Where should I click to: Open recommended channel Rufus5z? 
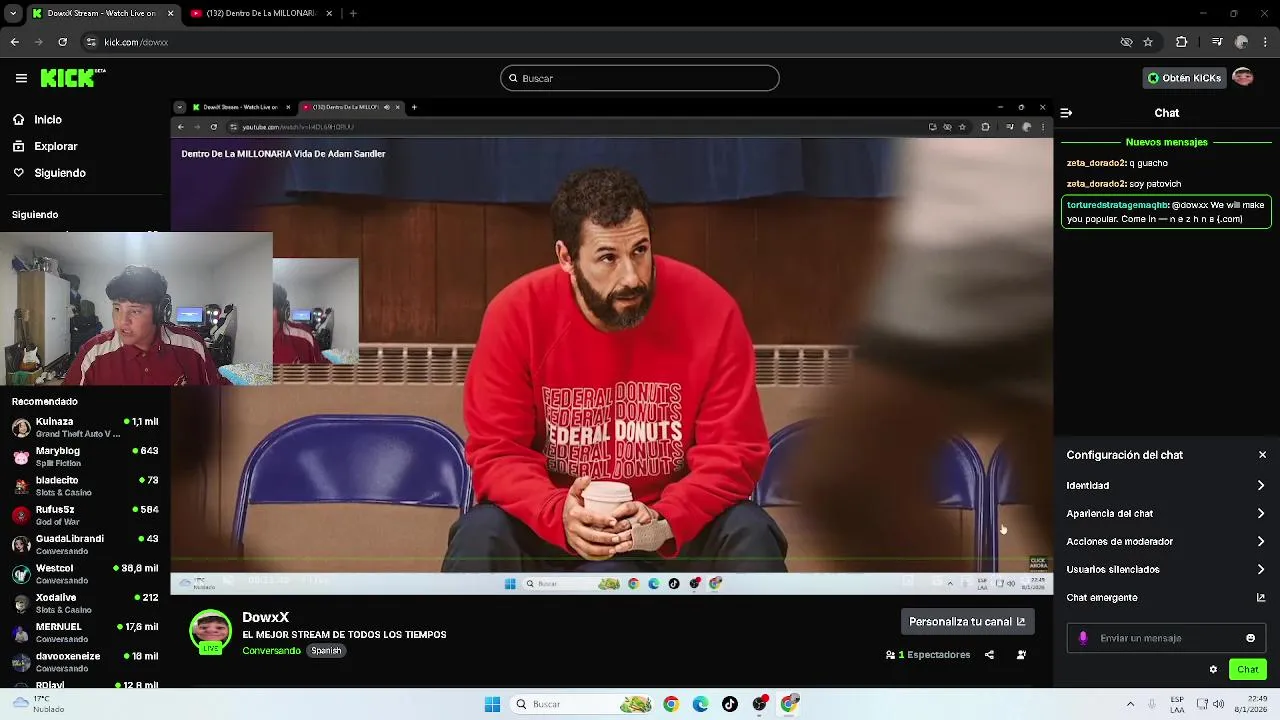pos(85,515)
